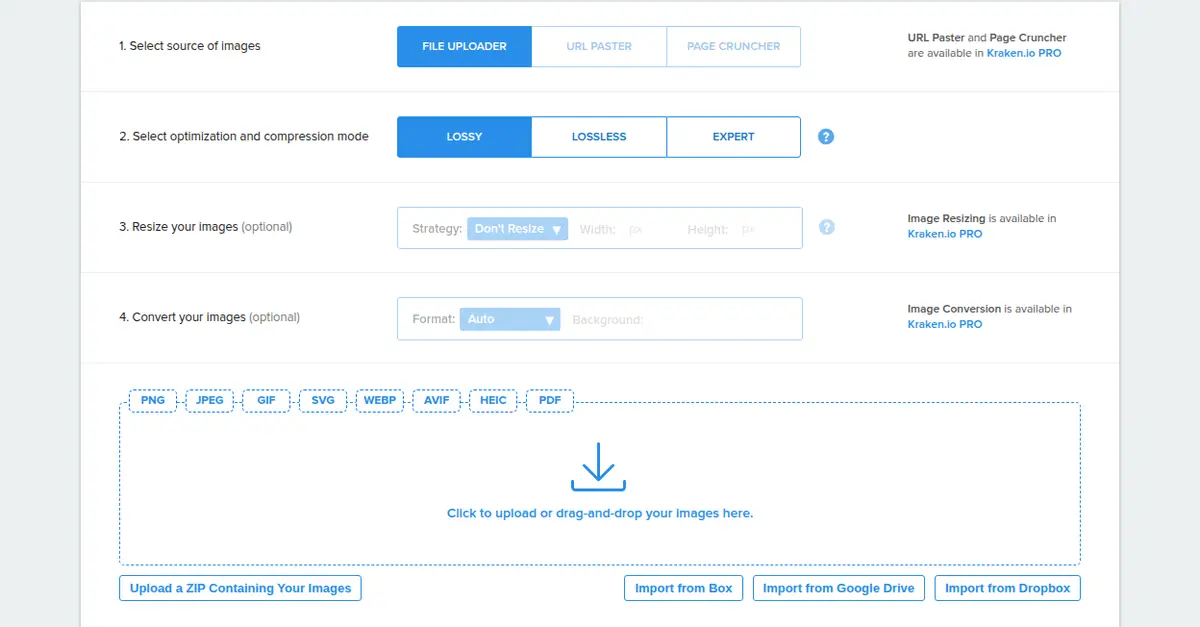Screen dimensions: 1200x627
Task: Click the PNG format tag
Action: [153, 400]
